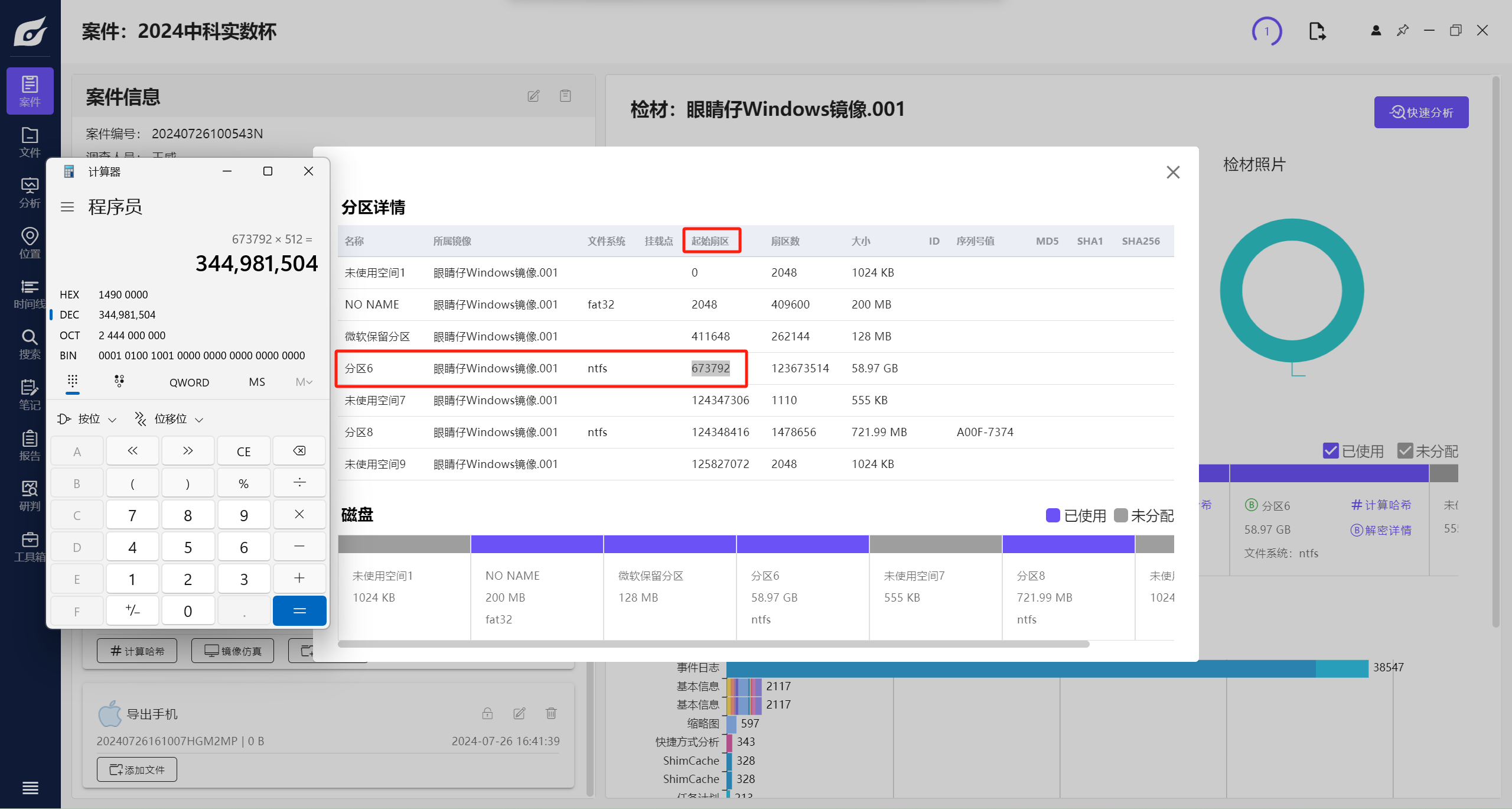Click the edit pencil icon in 案件信息
Screen dimensions: 1512x809
(x=533, y=96)
